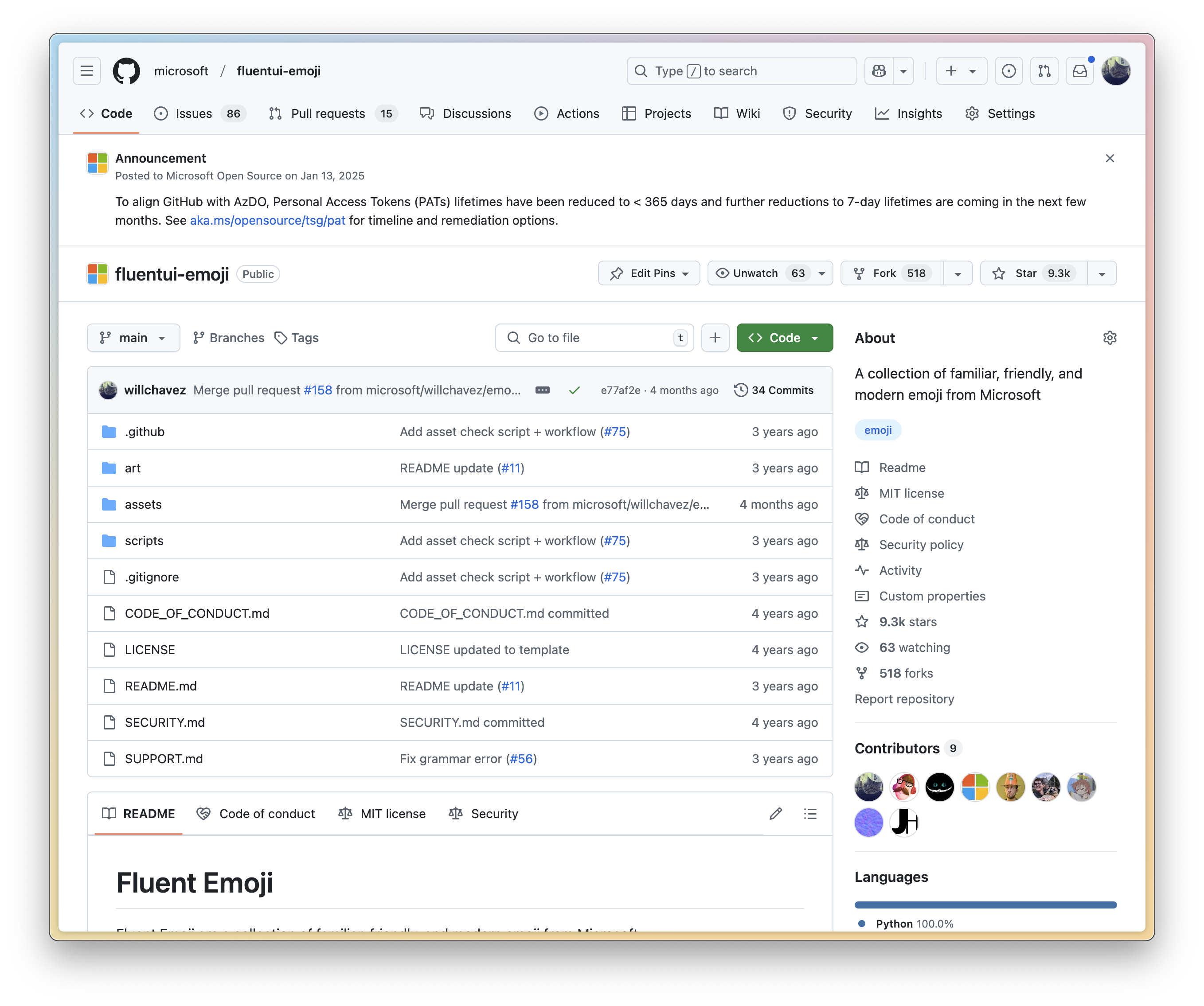
Task: View the green check status for the commit
Action: point(575,390)
